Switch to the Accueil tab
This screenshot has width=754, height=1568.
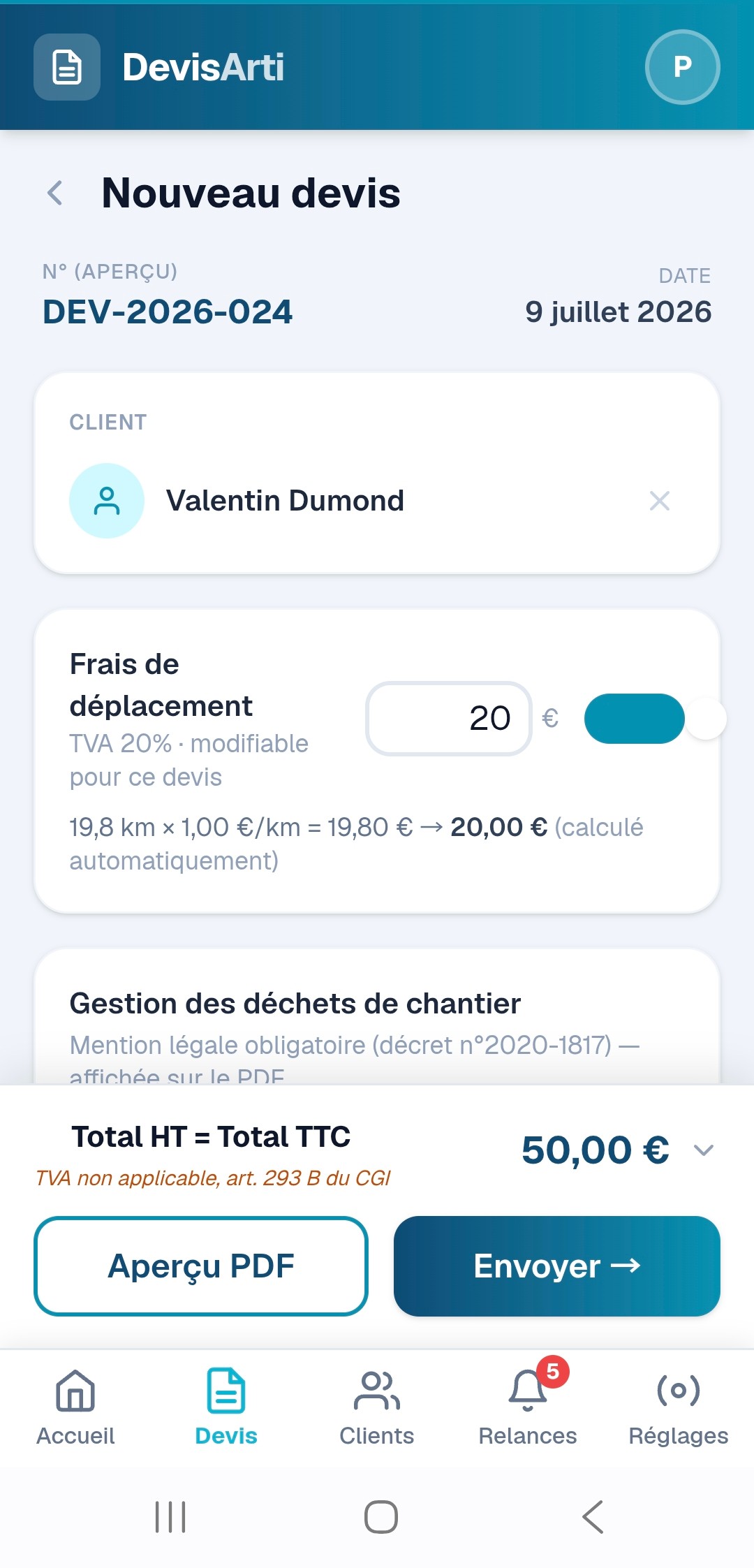[x=75, y=1407]
